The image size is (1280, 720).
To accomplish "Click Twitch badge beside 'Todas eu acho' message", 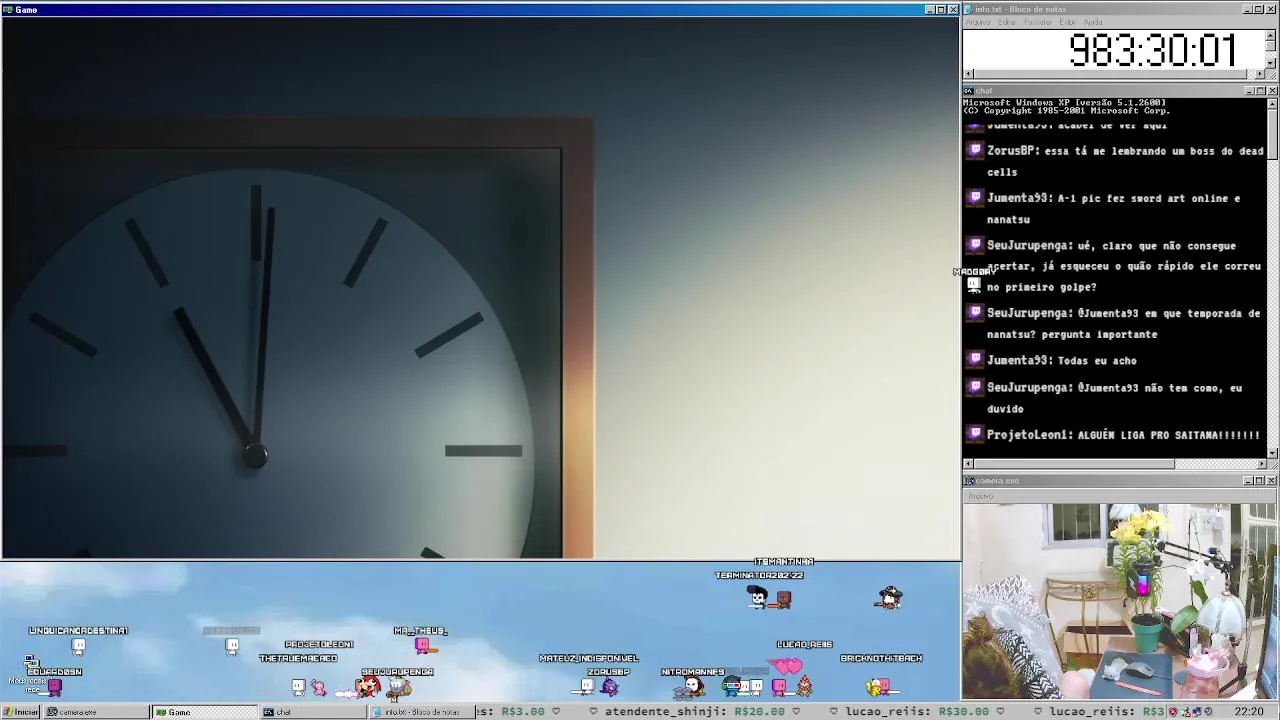I will 976,360.
